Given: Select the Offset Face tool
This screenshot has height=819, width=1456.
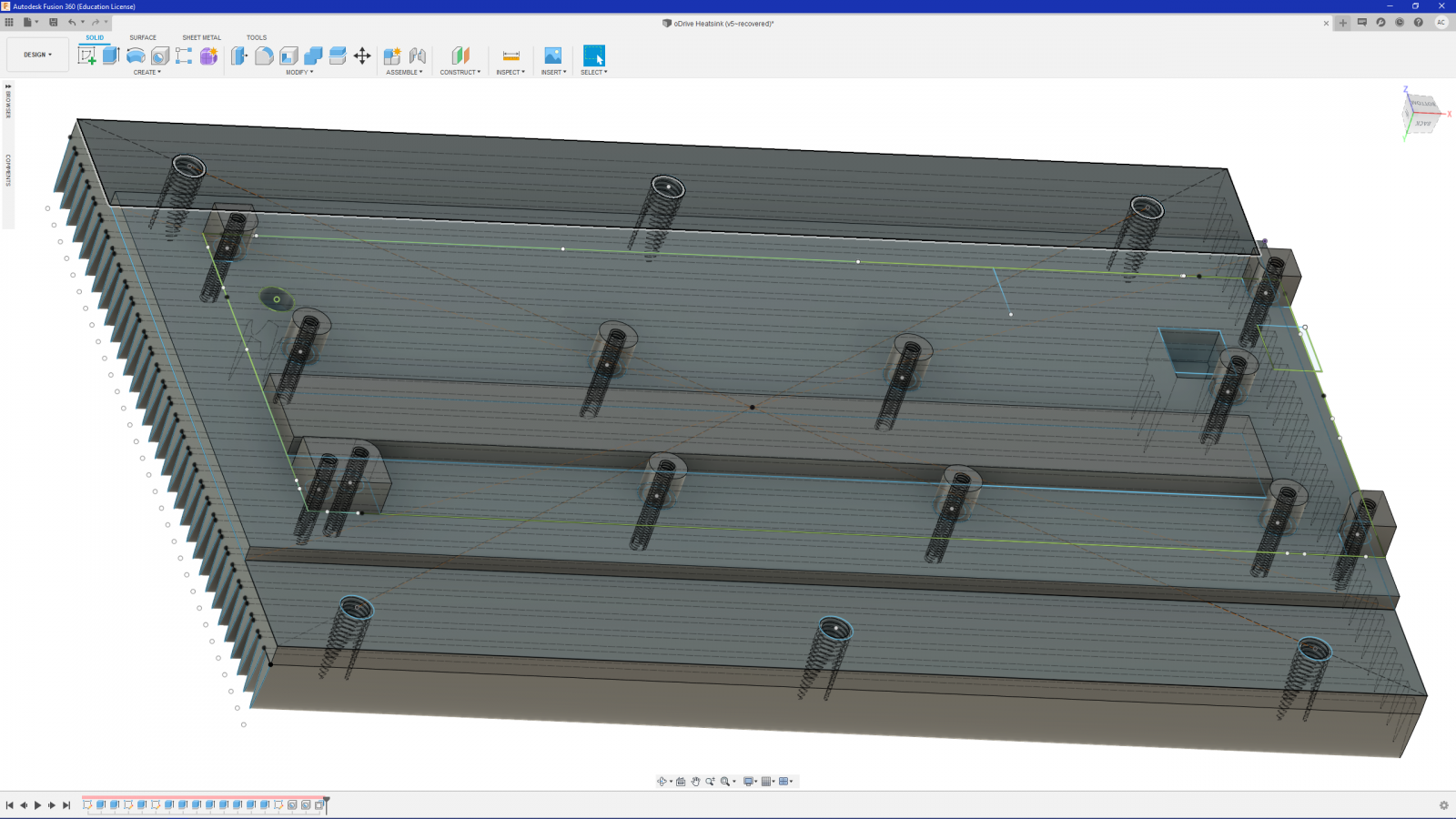Looking at the screenshot, I should (338, 56).
